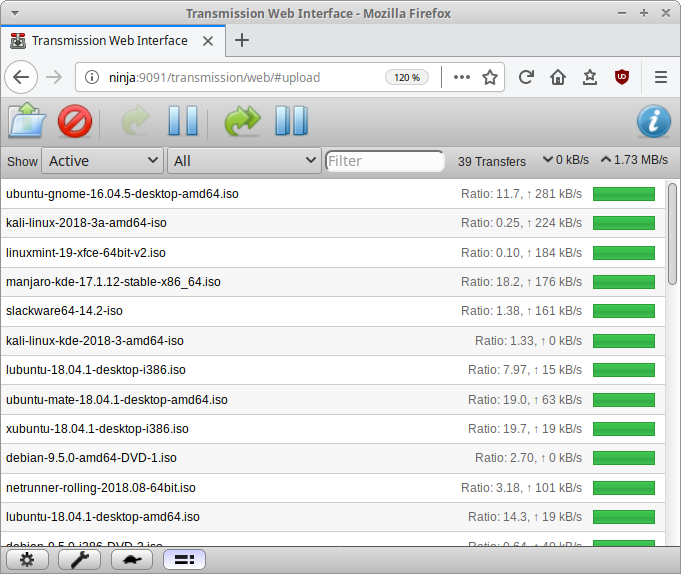Open the window menu arrow in title bar

tap(15, 13)
